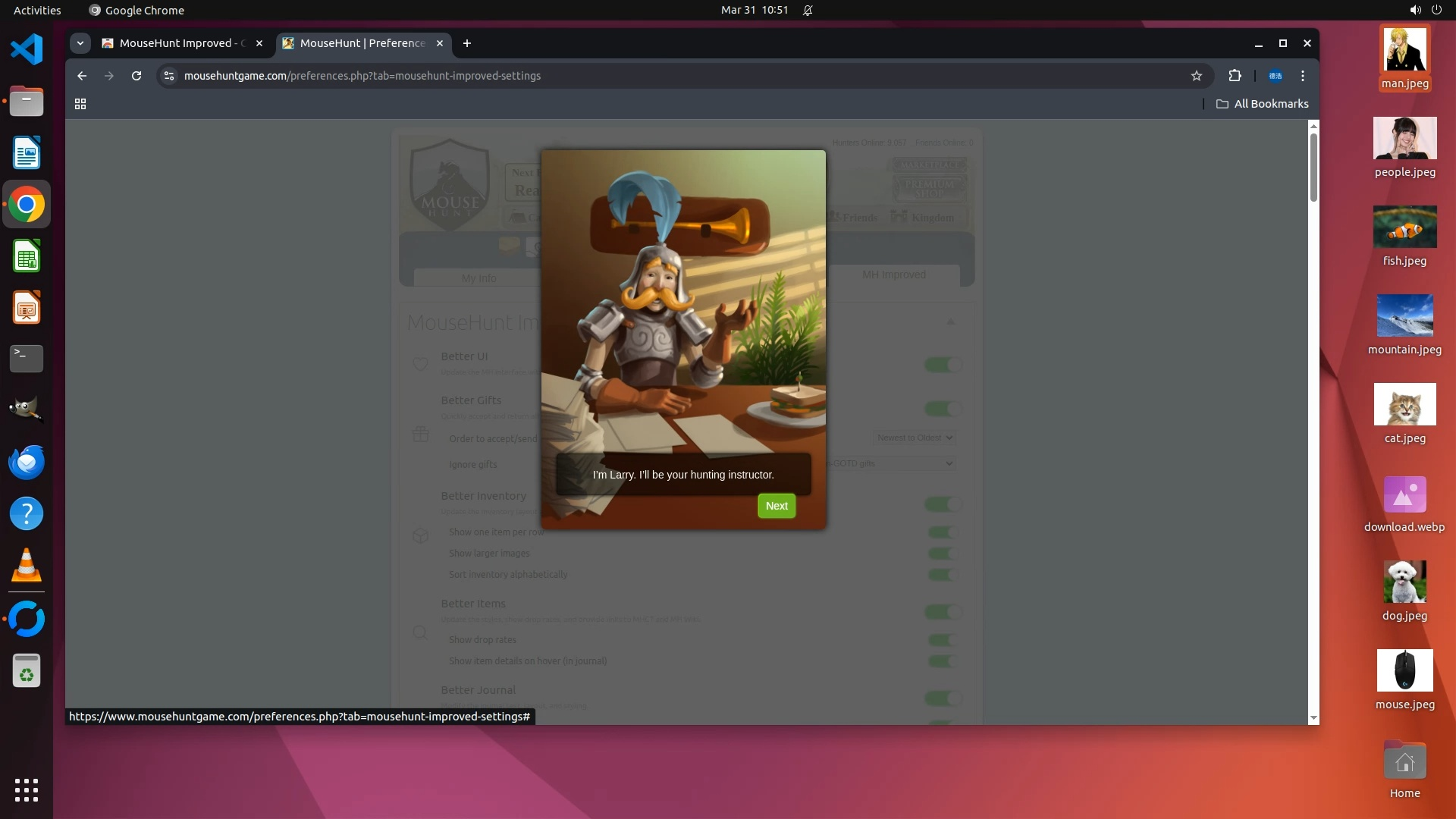1456x819 pixels.
Task: Select the MH Improved preferences tab
Action: click(x=893, y=275)
